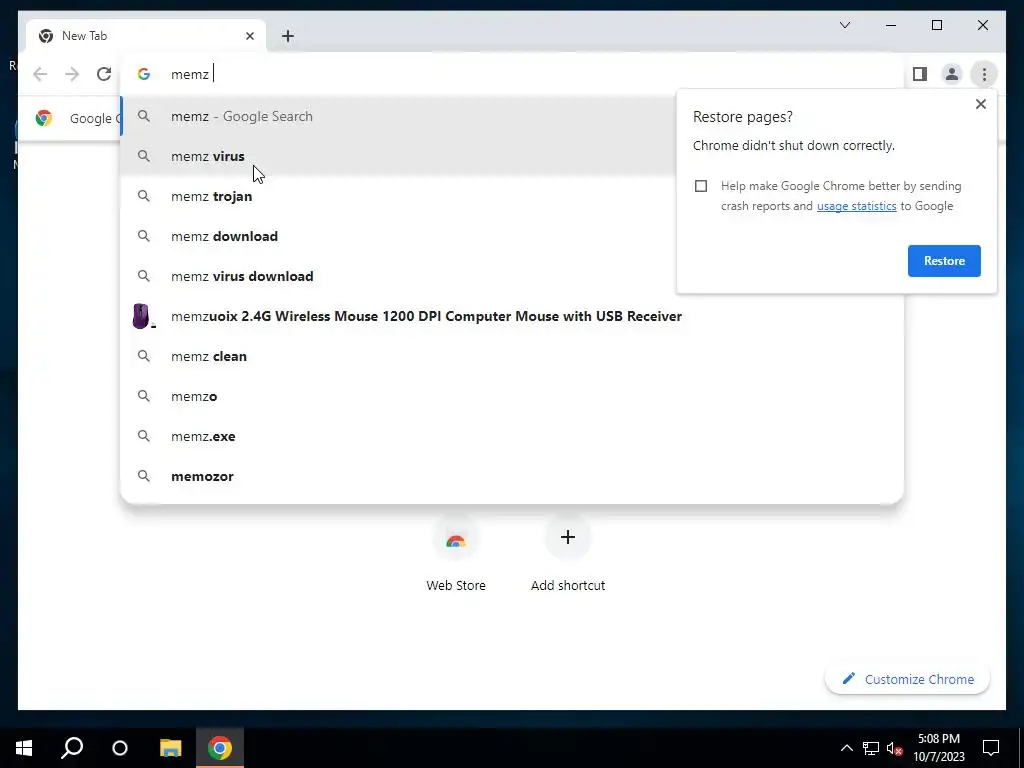This screenshot has height=768, width=1024.
Task: Click the mouse product thumbnail in suggestions
Action: pos(142,316)
